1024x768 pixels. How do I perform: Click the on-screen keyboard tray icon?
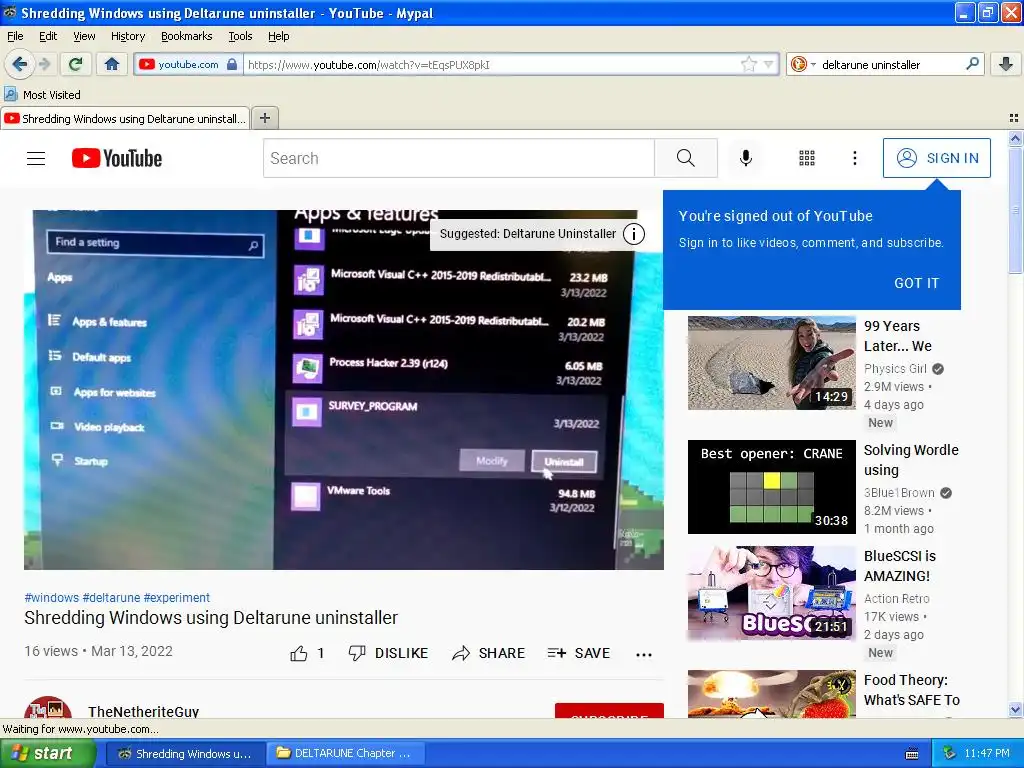pos(912,754)
